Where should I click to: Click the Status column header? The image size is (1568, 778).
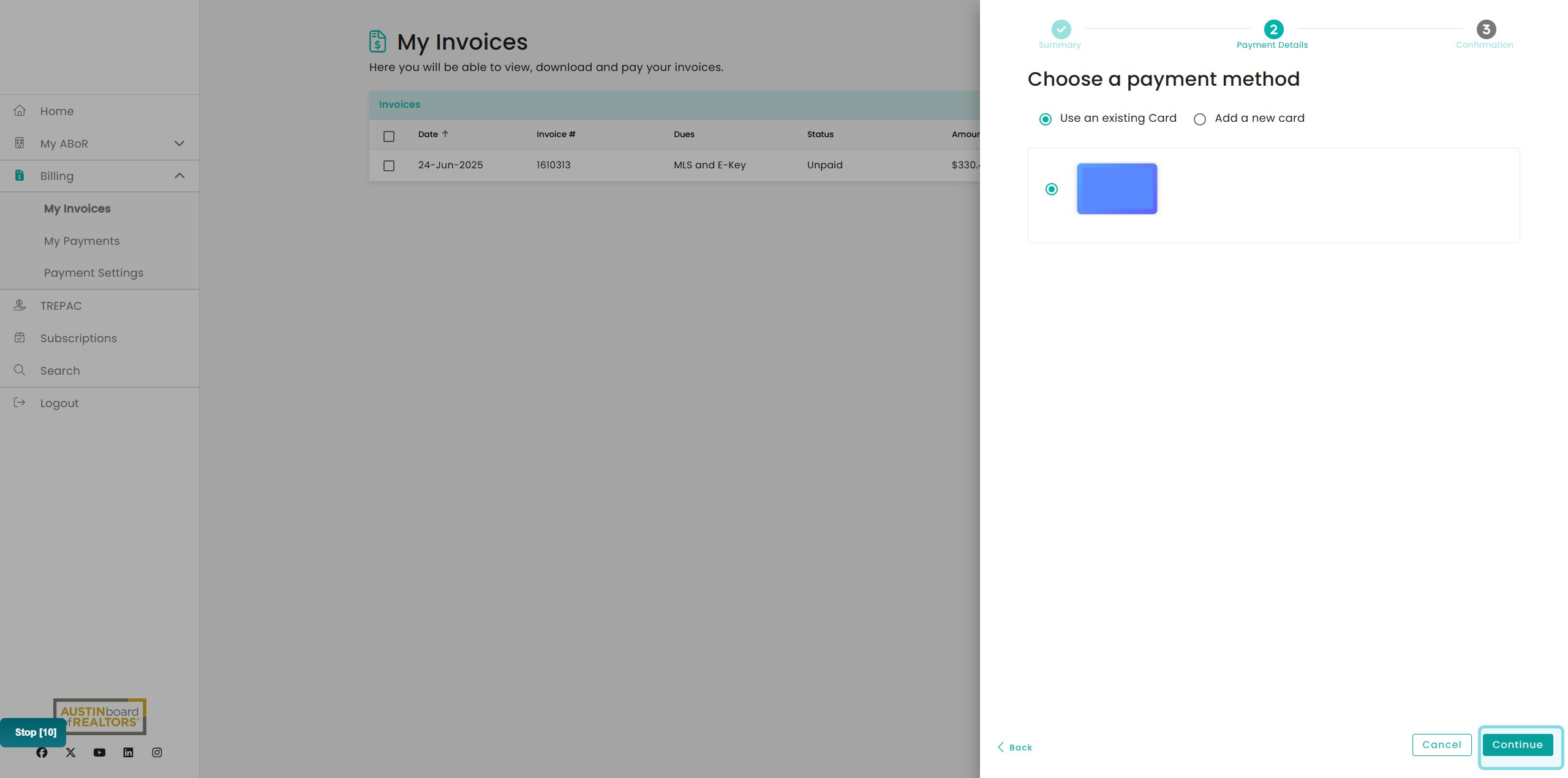(820, 134)
